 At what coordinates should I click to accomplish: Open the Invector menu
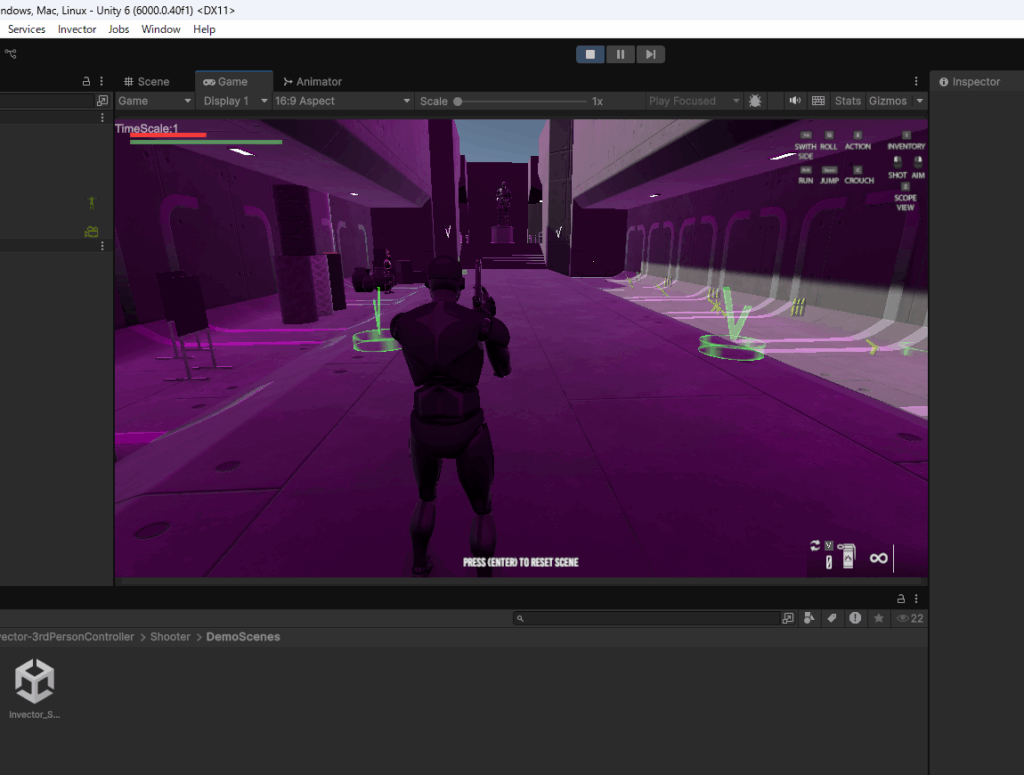[x=77, y=29]
